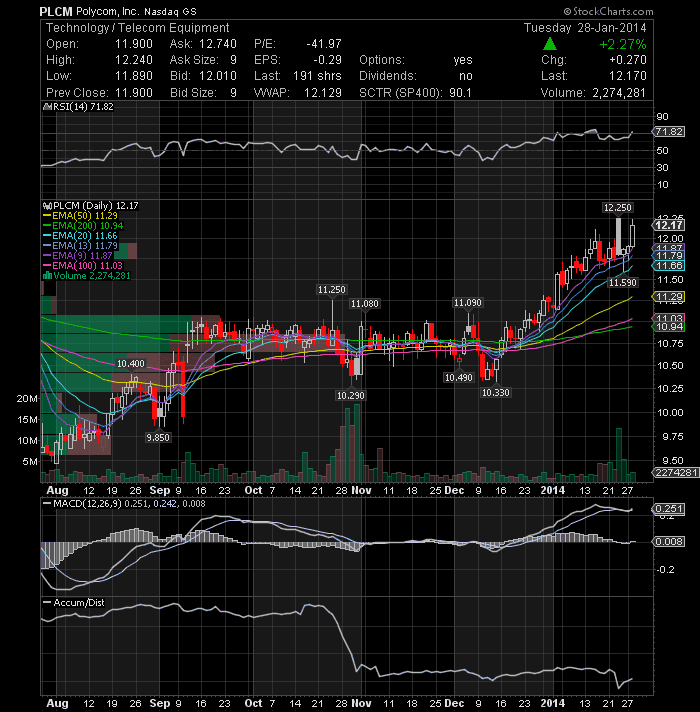
Task: Click the date Tuesday 28-Jan-2014
Action: click(585, 28)
